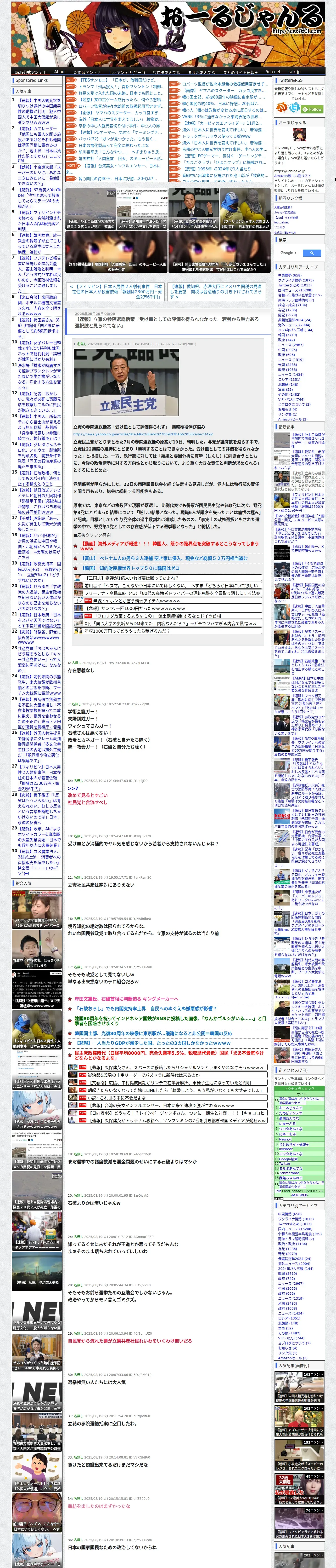336x1568 pixels.
Task: Open 陸自官舎脇右地司令 thumbnail card
Action: click(219, 251)
